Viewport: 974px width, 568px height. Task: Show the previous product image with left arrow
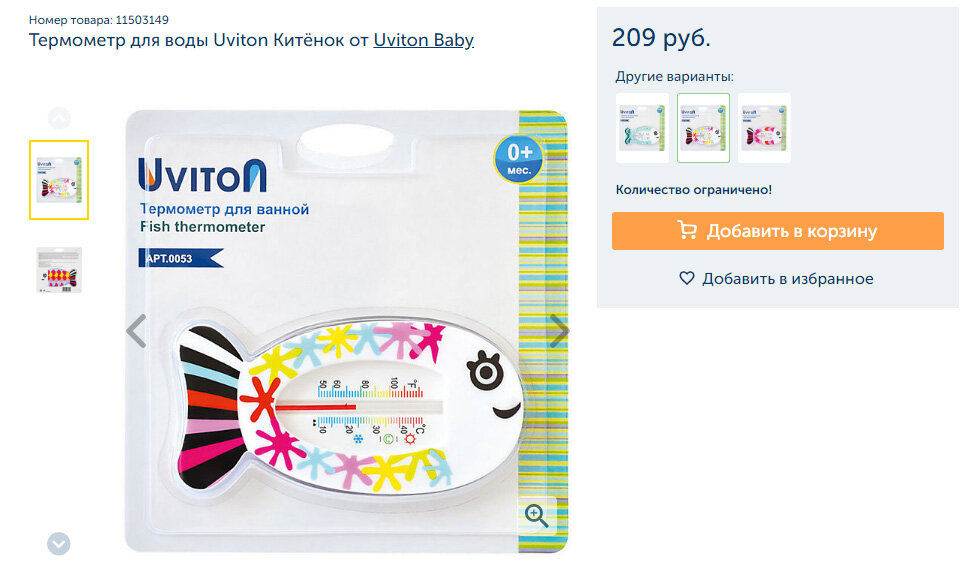coord(136,331)
